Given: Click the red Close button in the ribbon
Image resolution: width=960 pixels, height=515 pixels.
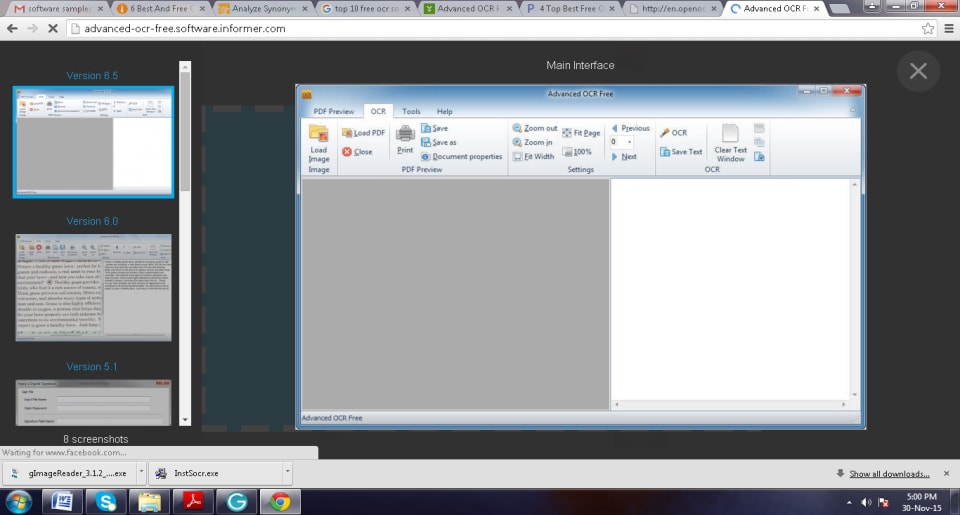Looking at the screenshot, I should click(x=357, y=152).
